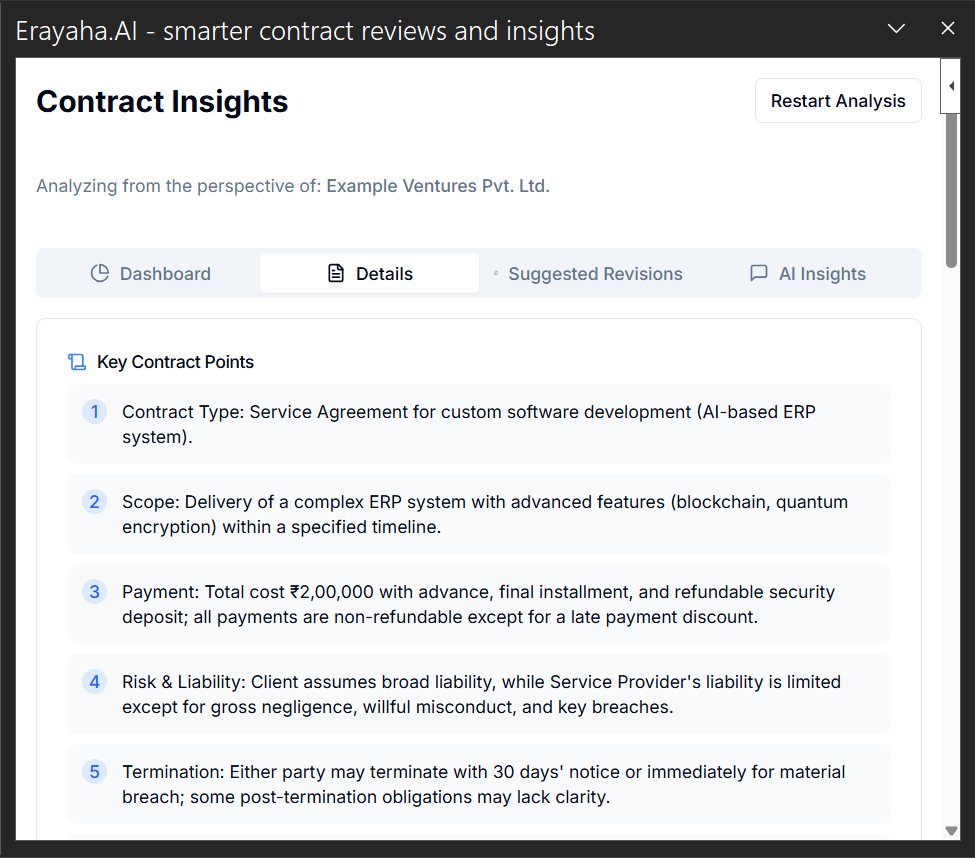Click the 'Erayaha.AI - smarter contract reviews' title
This screenshot has height=858, width=975.
coord(305,30)
